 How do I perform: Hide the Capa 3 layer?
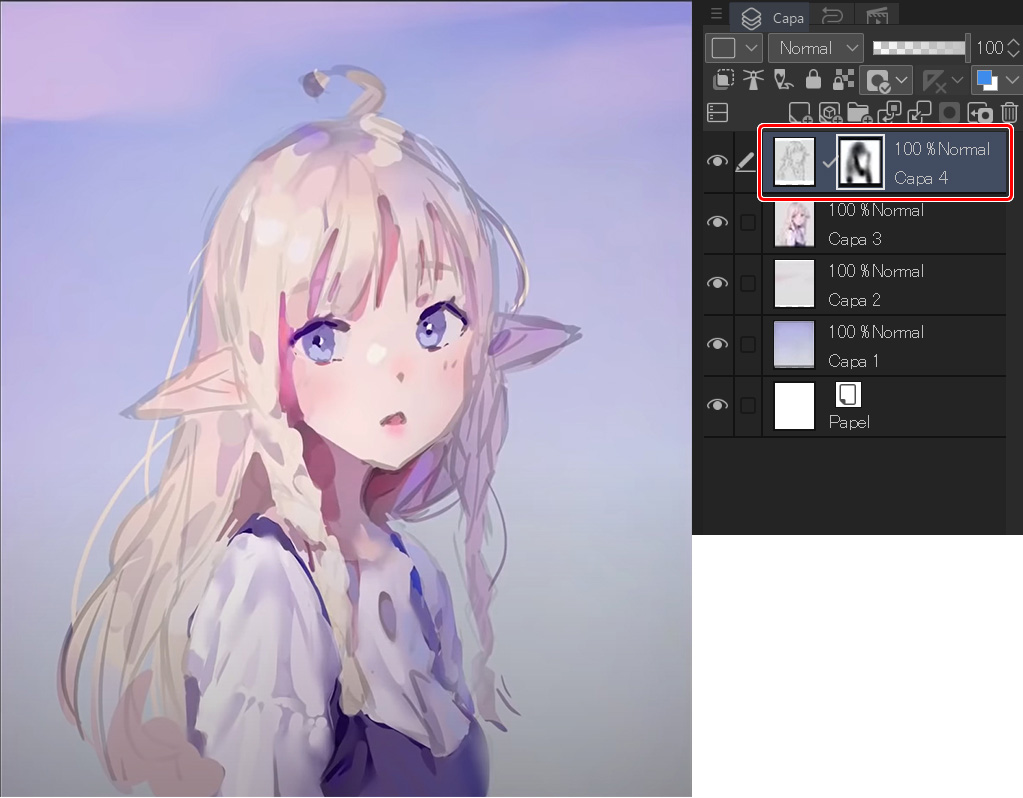[717, 222]
